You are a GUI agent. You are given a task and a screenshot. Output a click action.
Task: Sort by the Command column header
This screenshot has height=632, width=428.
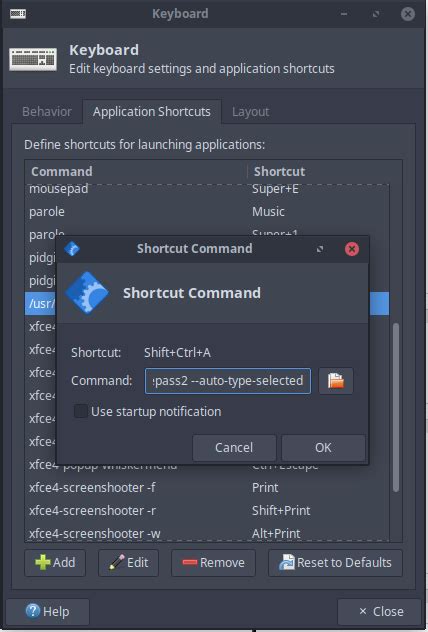pyautogui.click(x=136, y=171)
